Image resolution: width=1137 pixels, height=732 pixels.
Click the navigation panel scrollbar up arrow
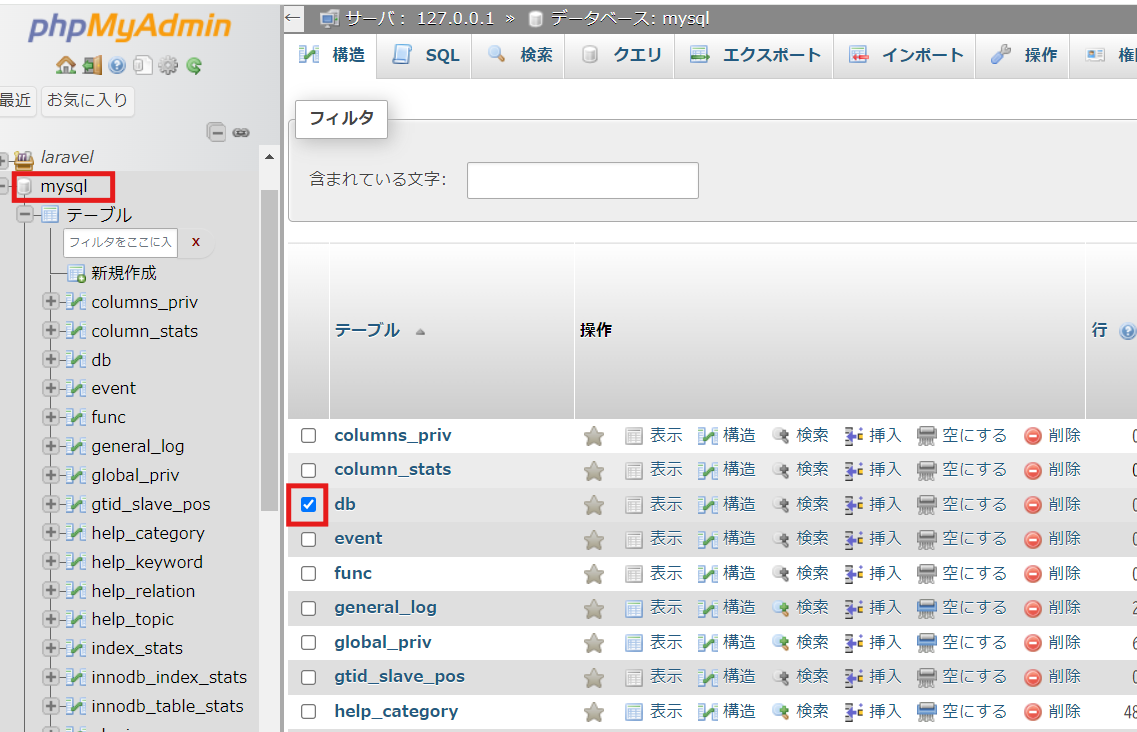pyautogui.click(x=270, y=157)
